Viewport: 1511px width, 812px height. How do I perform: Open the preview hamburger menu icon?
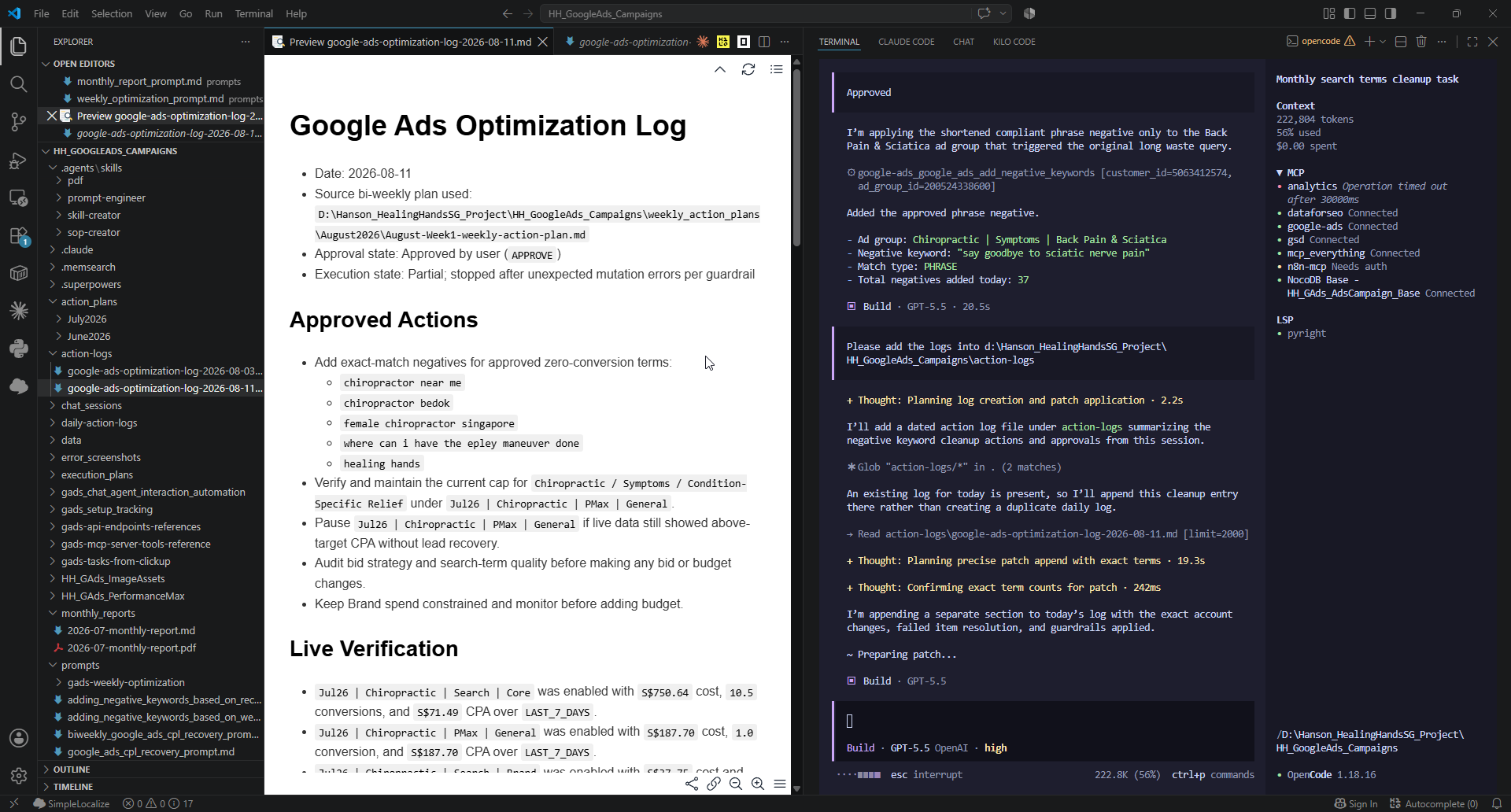tap(780, 784)
